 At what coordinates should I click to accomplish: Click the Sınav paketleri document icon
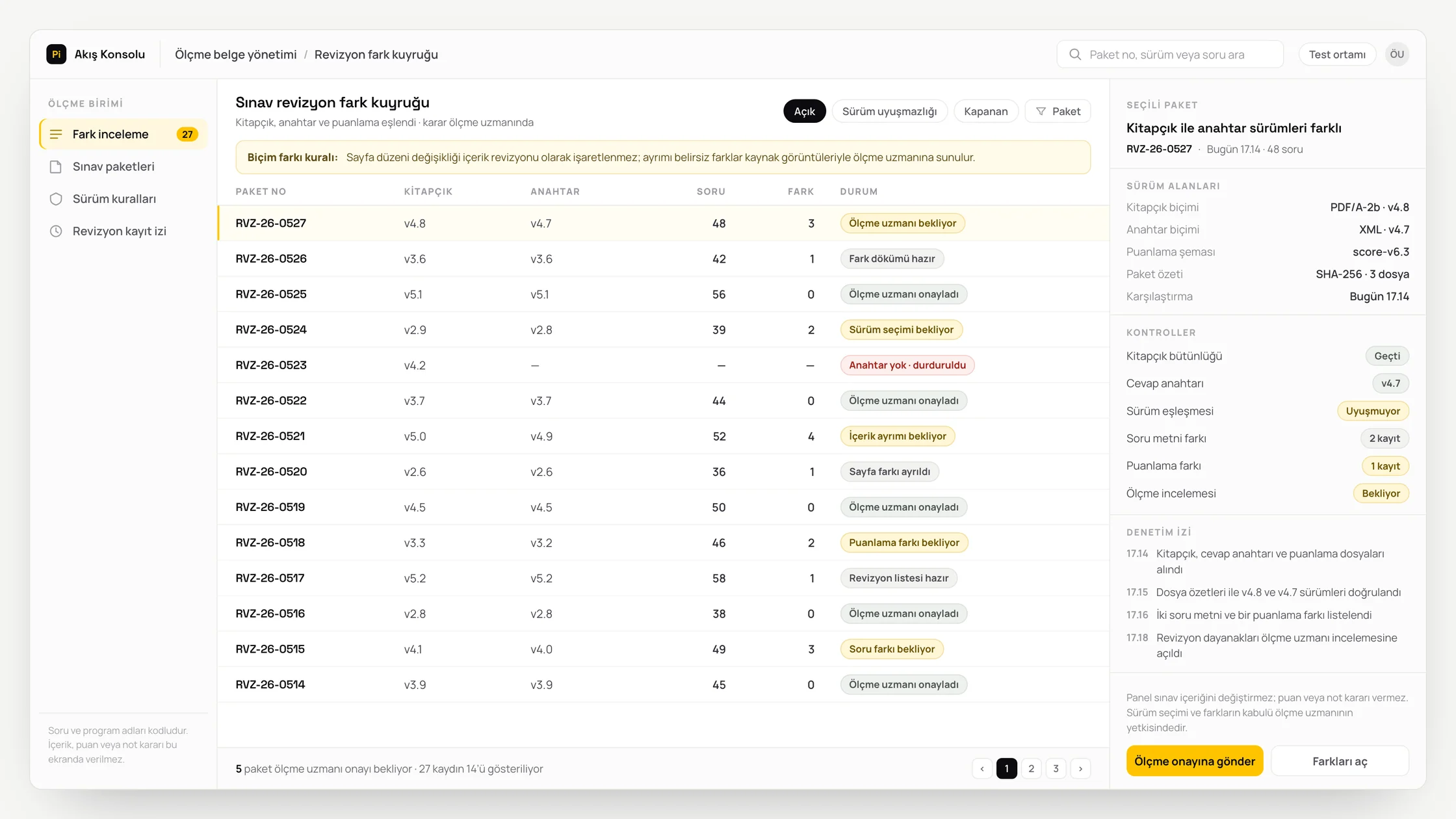[x=56, y=167]
